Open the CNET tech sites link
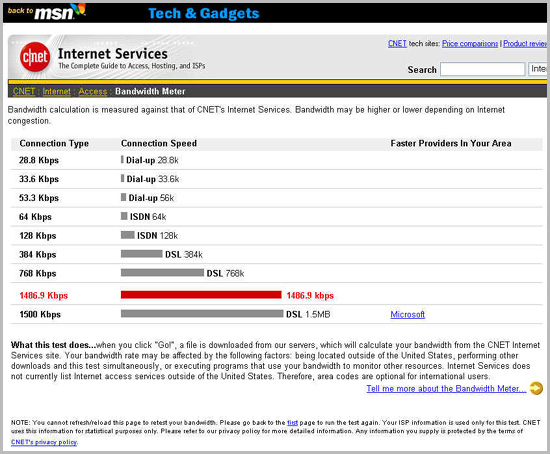This screenshot has height=454, width=550. [x=397, y=44]
